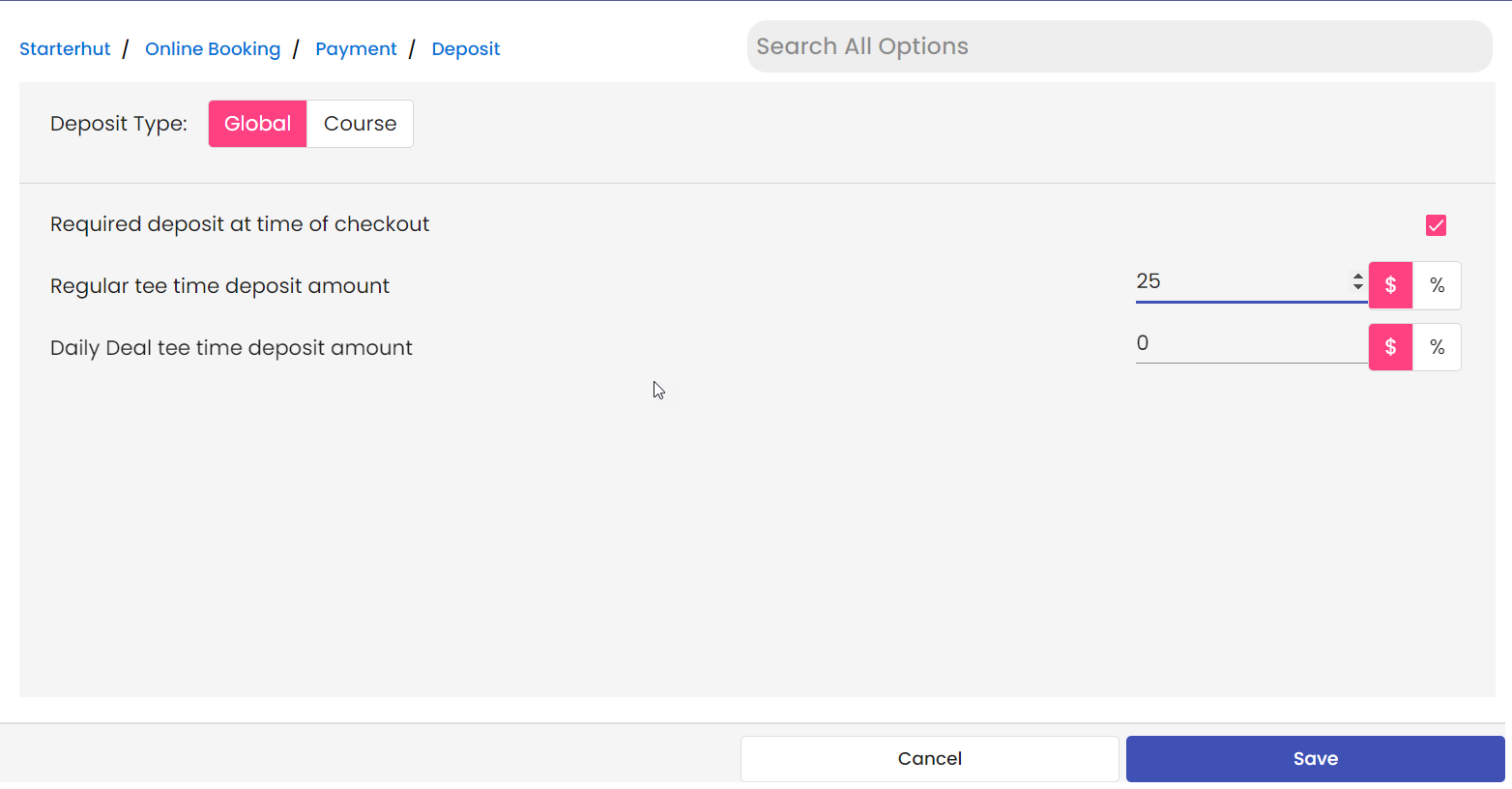The width and height of the screenshot is (1512, 789).
Task: Edit the Daily Deal tee time deposit amount field
Action: [x=1252, y=343]
